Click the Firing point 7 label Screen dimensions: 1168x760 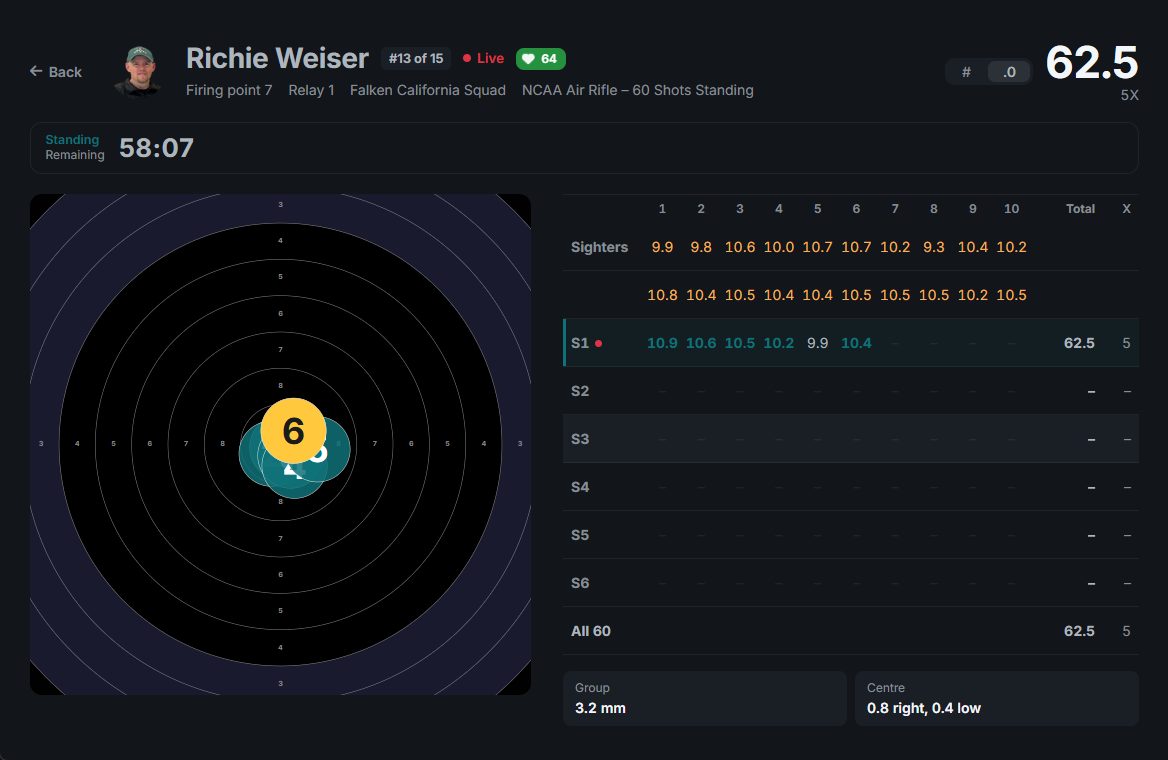click(229, 90)
